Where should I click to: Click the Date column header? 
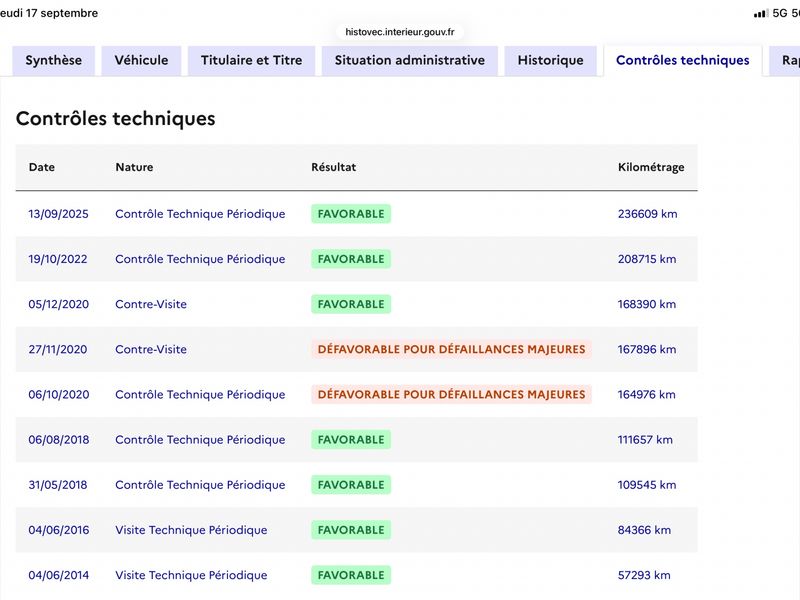coord(42,167)
